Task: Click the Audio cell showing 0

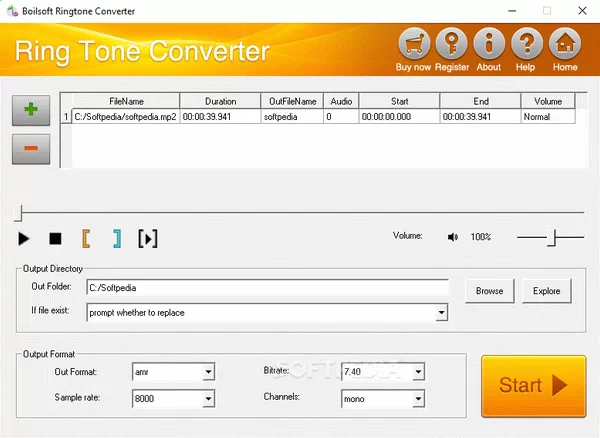Action: coord(341,117)
